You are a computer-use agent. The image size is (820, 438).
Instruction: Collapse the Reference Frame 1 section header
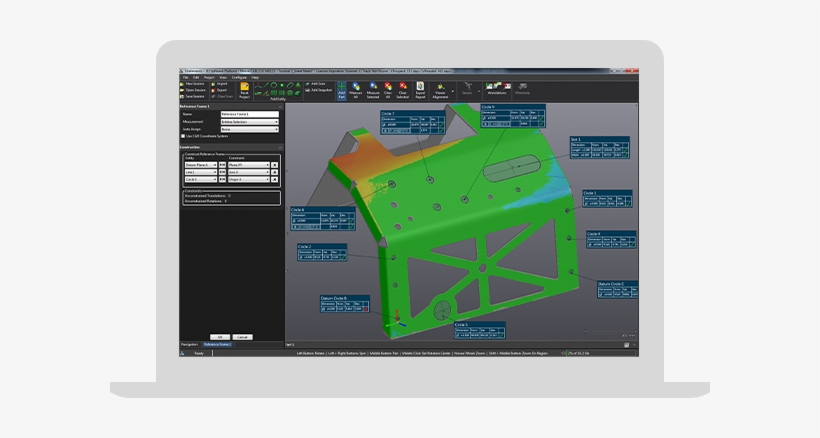point(280,107)
